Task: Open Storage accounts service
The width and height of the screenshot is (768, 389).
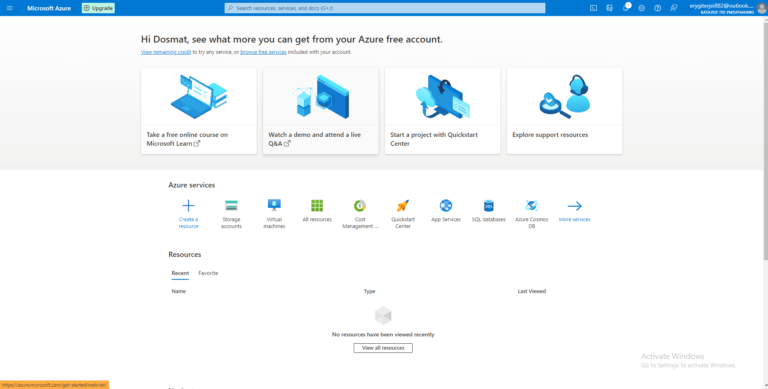Action: coord(231,214)
